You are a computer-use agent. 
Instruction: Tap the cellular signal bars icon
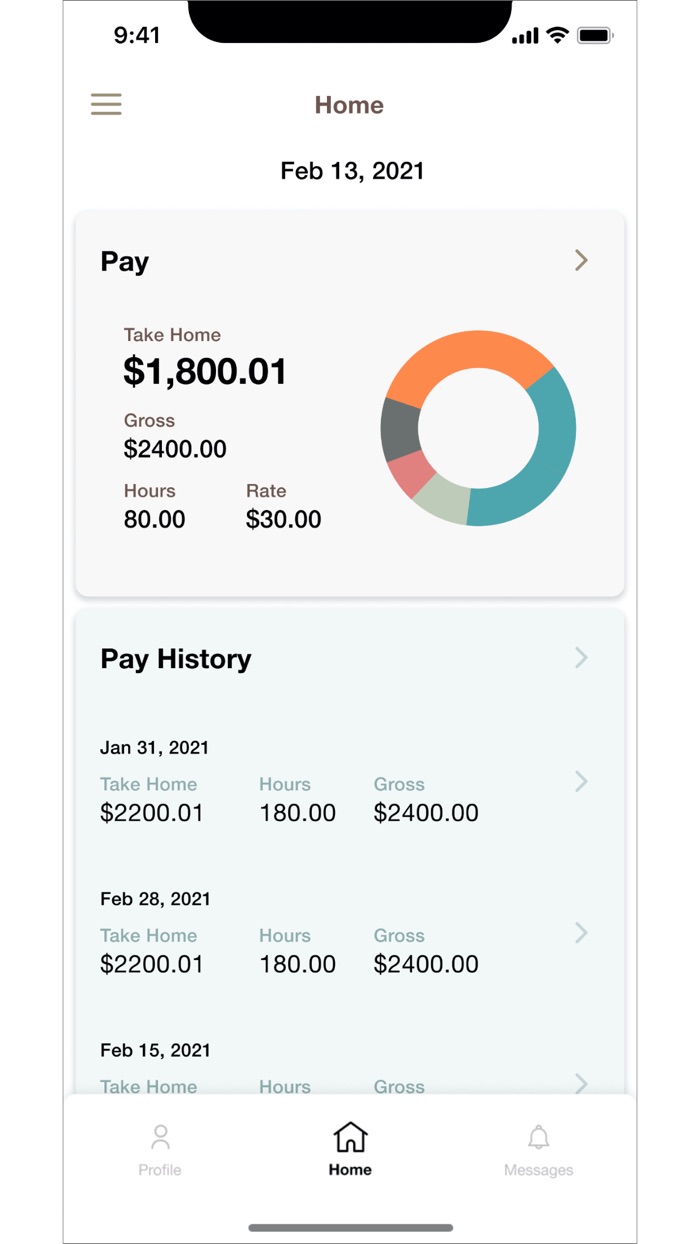[x=525, y=37]
